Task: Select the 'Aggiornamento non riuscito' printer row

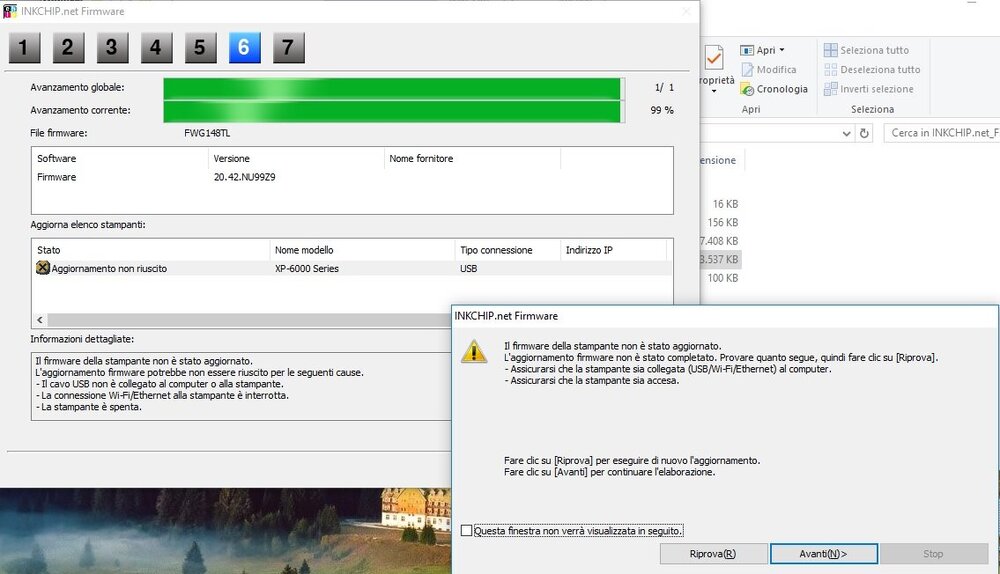Action: pyautogui.click(x=351, y=269)
